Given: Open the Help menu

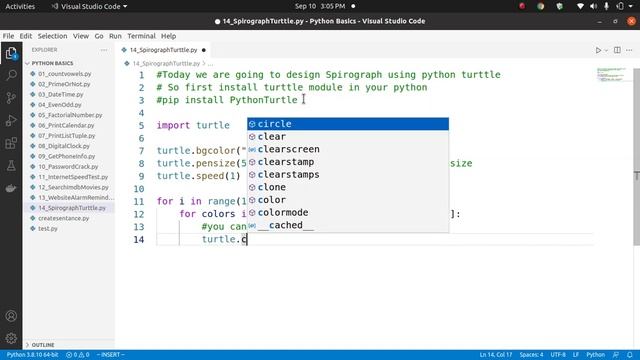Looking at the screenshot, I should click(168, 36).
